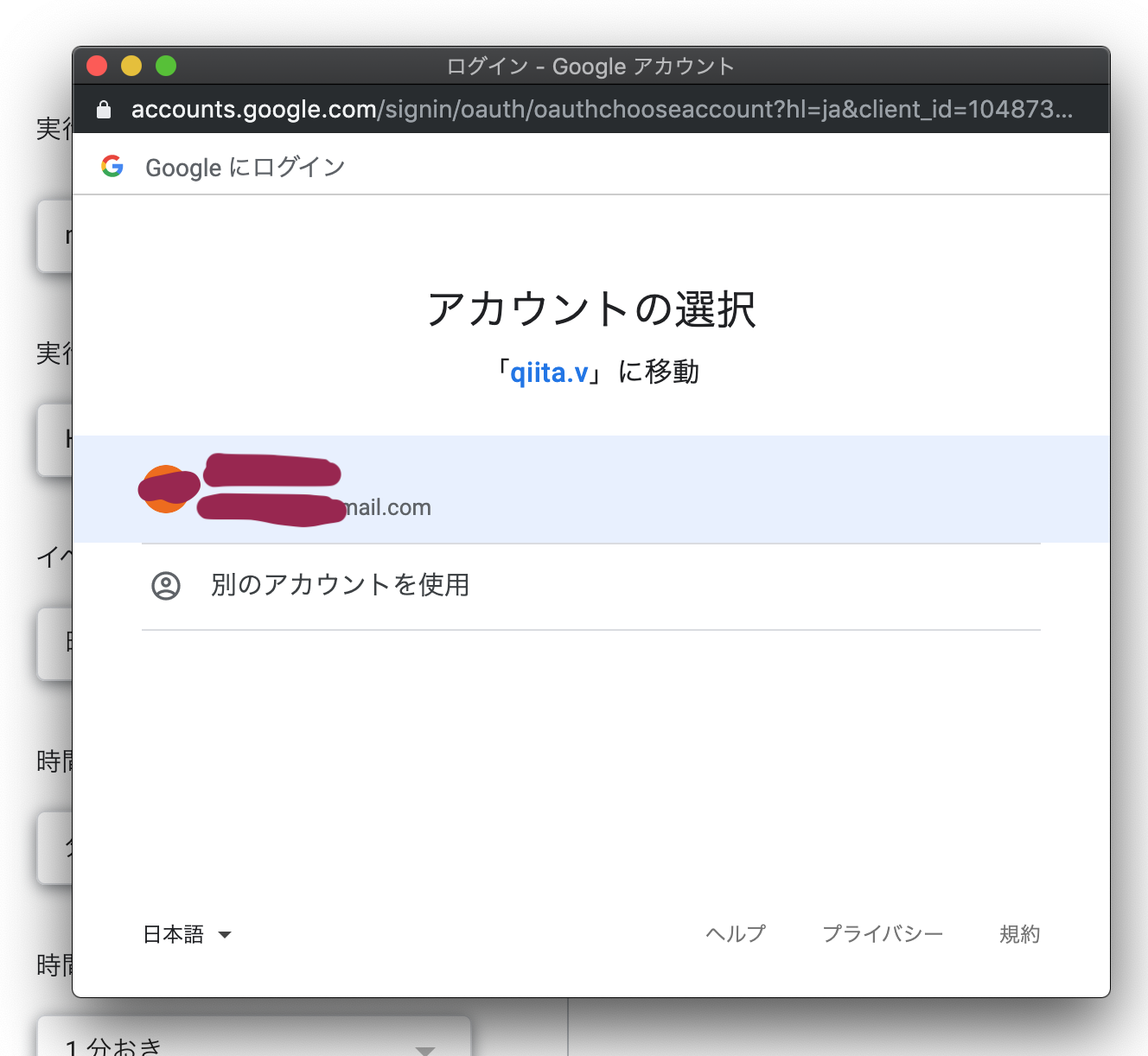1148x1056 pixels.
Task: Click the lock icon in the address bar
Action: [105, 109]
